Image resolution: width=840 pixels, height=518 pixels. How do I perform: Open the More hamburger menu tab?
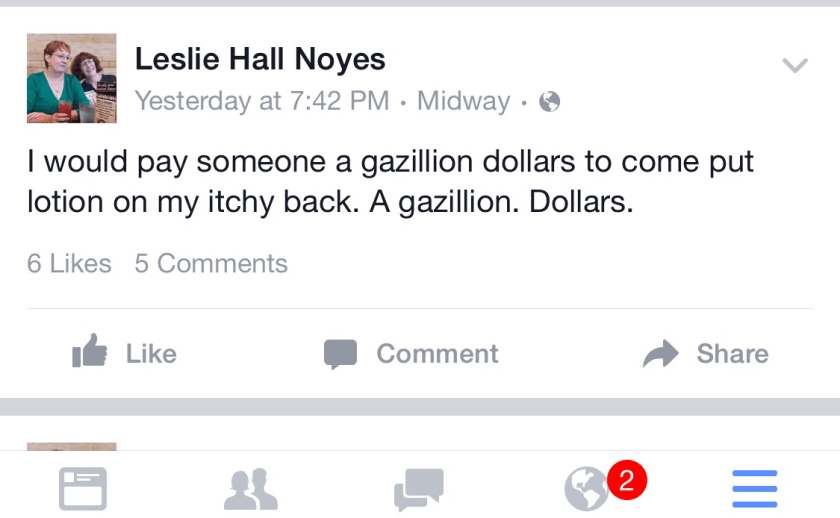(x=754, y=489)
